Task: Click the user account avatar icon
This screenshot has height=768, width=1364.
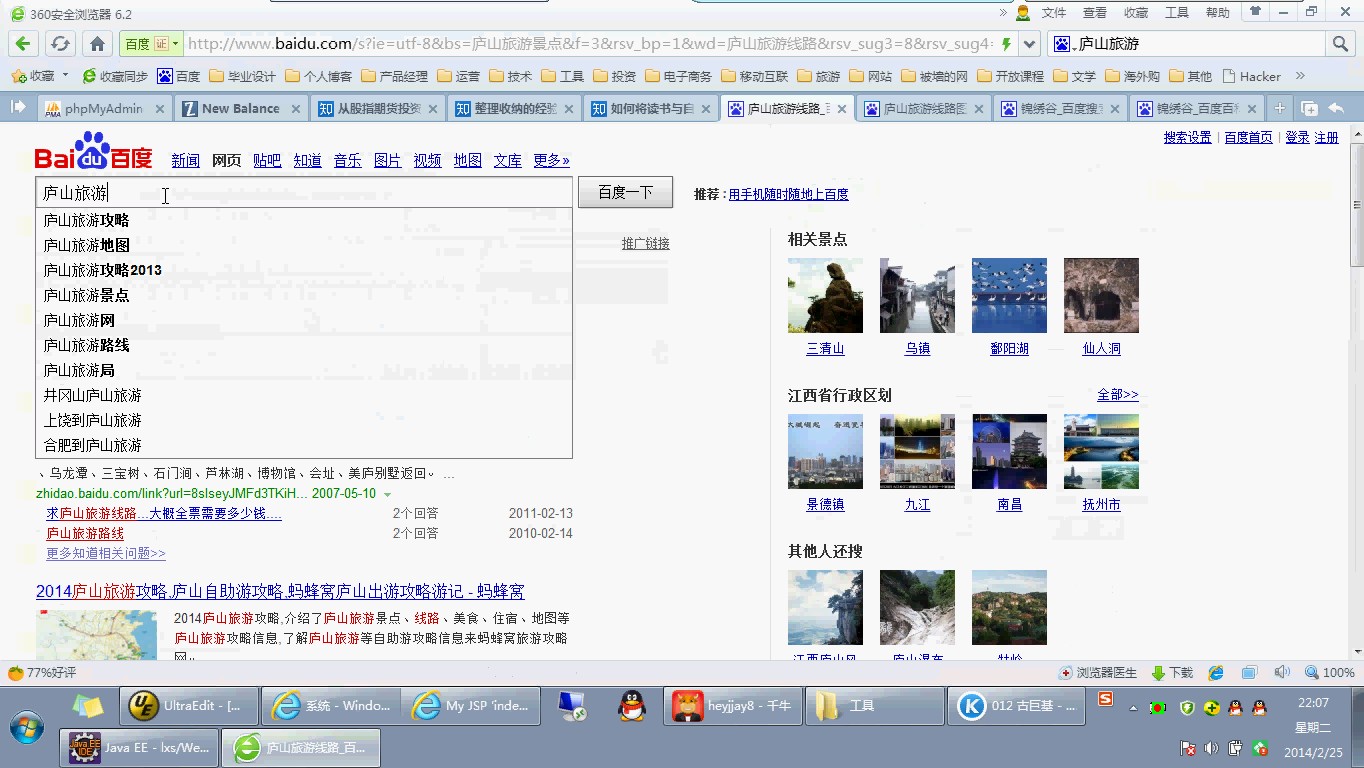Action: click(x=1022, y=13)
